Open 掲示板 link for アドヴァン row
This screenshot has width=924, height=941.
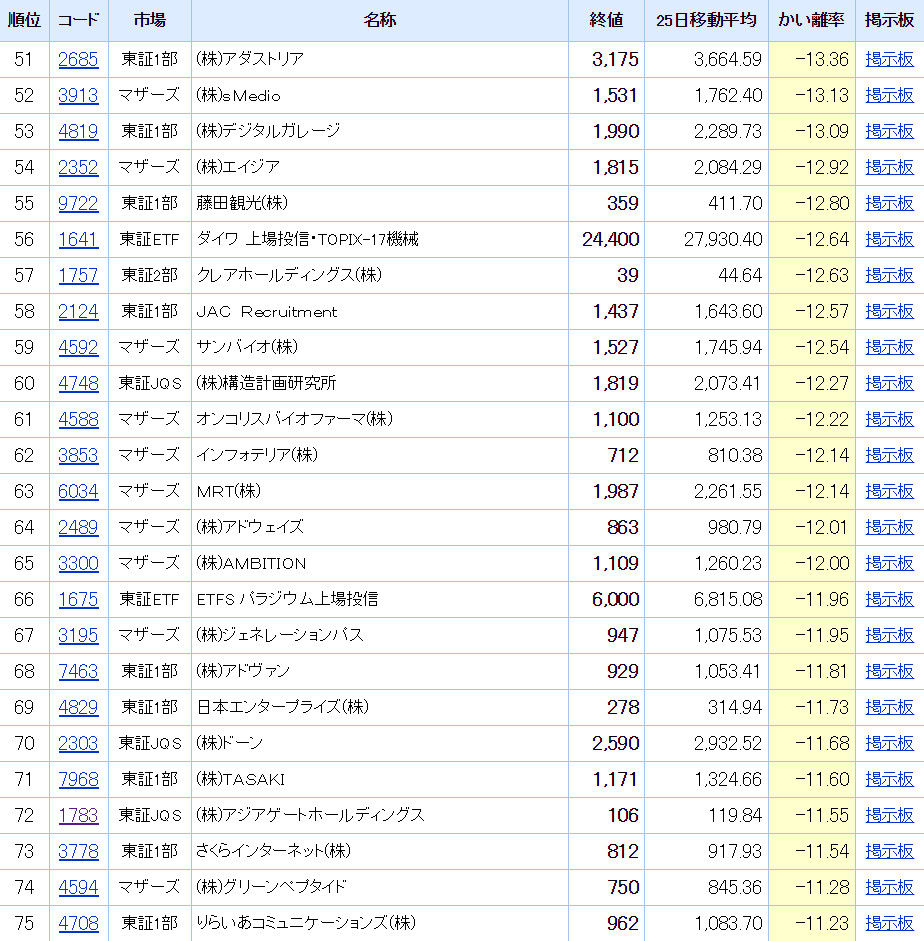click(889, 672)
